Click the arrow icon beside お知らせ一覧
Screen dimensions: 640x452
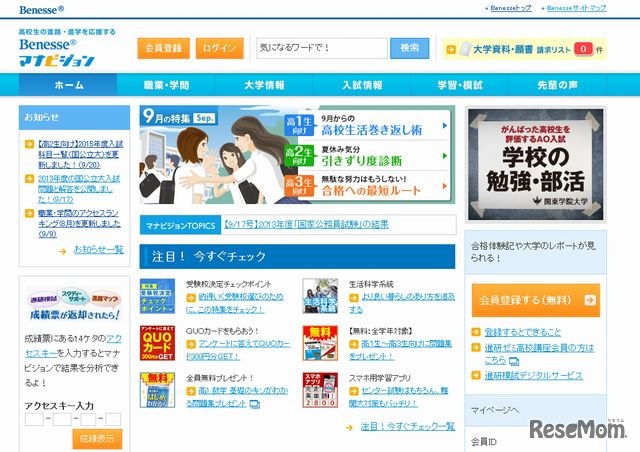[62, 251]
